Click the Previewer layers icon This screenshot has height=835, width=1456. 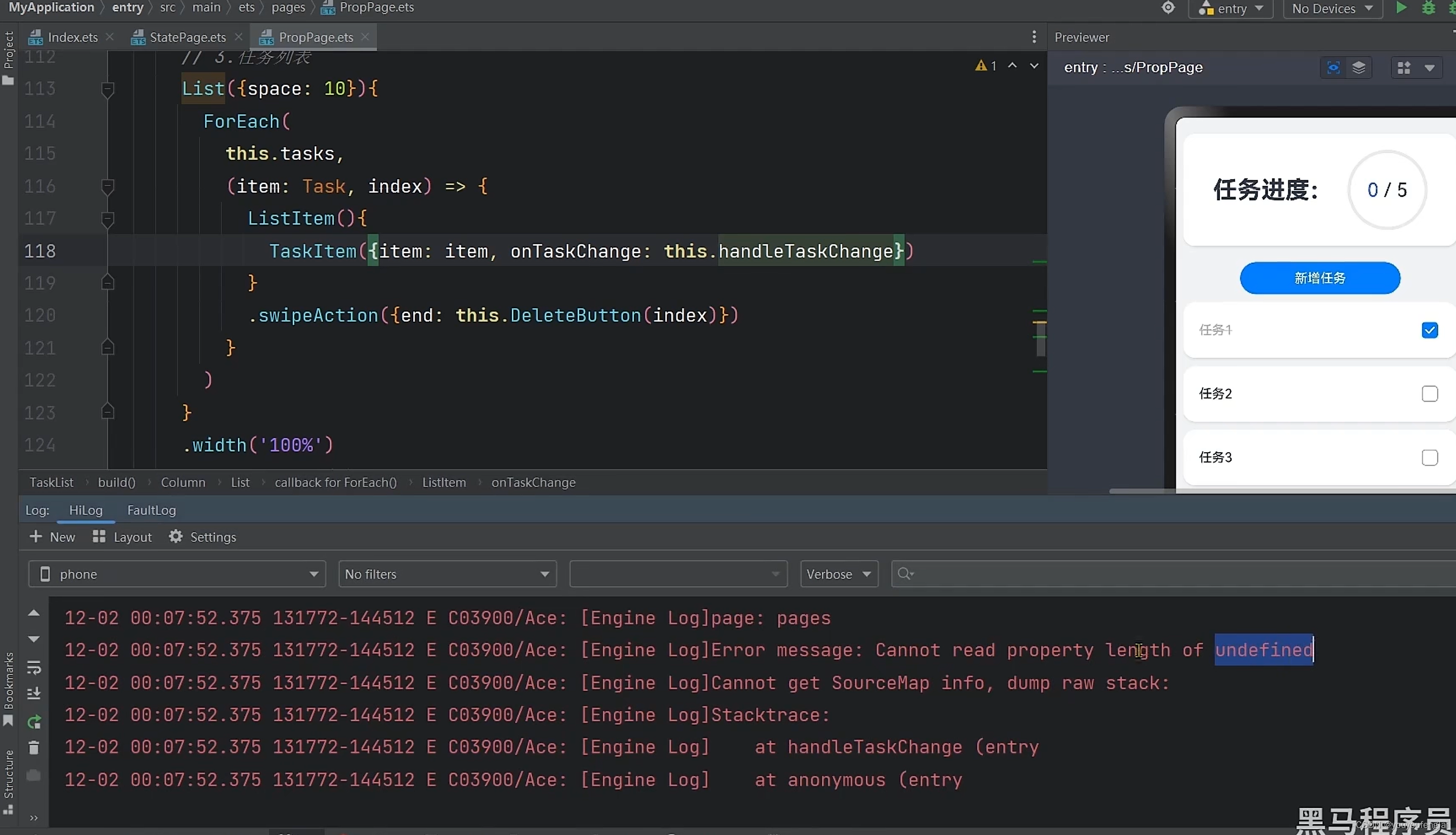point(1358,68)
